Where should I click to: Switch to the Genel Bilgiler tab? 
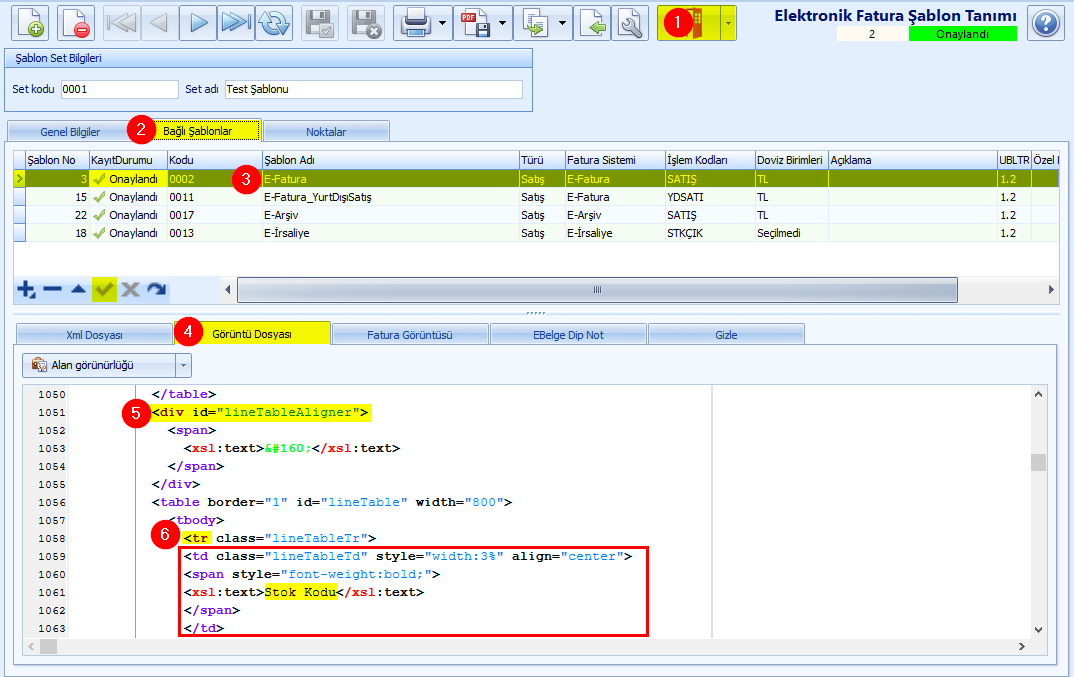(x=70, y=132)
